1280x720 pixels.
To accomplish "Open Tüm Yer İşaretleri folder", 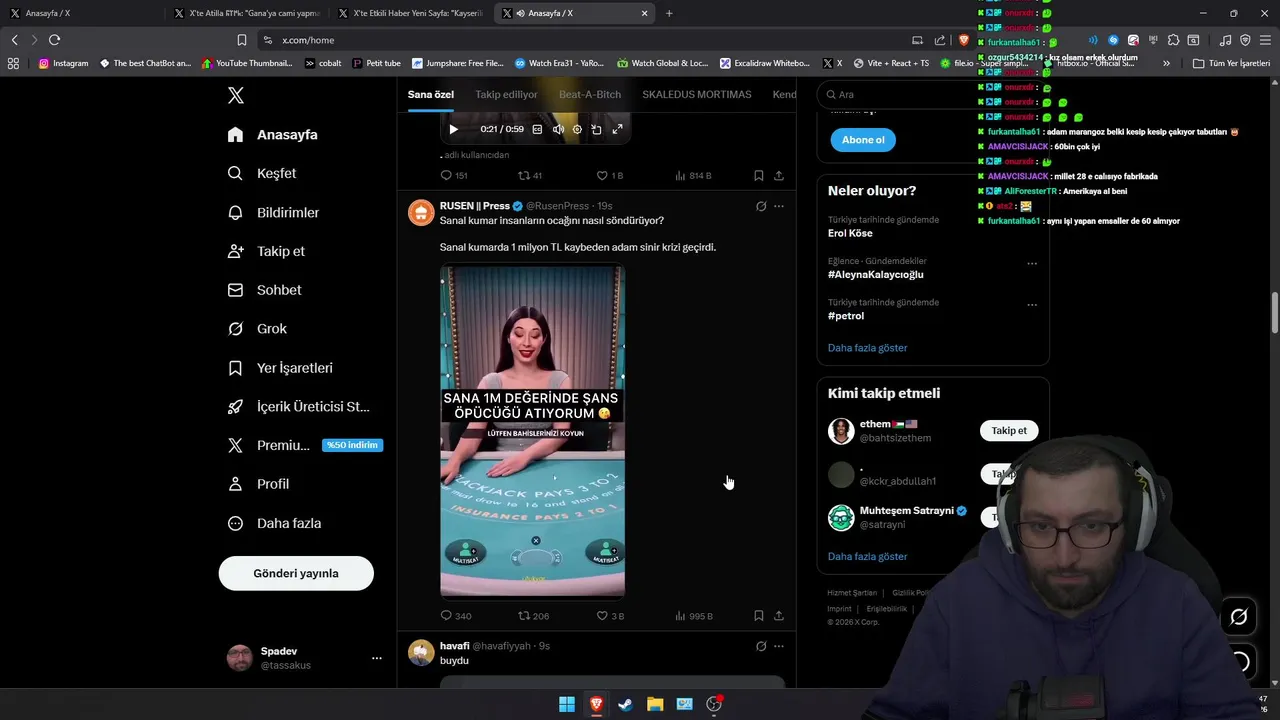I will [x=1231, y=63].
